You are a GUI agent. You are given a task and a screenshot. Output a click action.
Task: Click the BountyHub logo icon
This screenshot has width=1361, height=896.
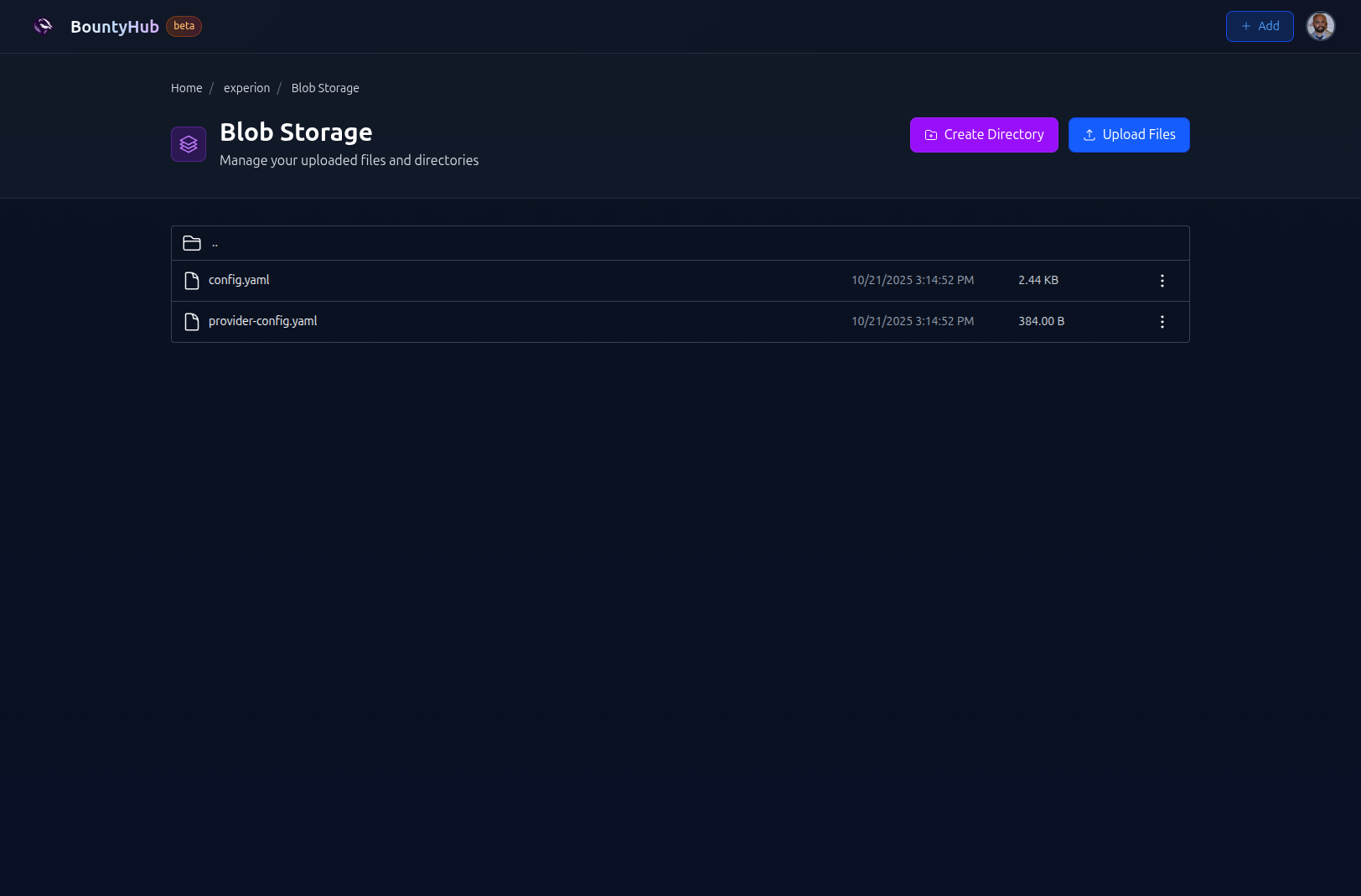click(x=43, y=26)
